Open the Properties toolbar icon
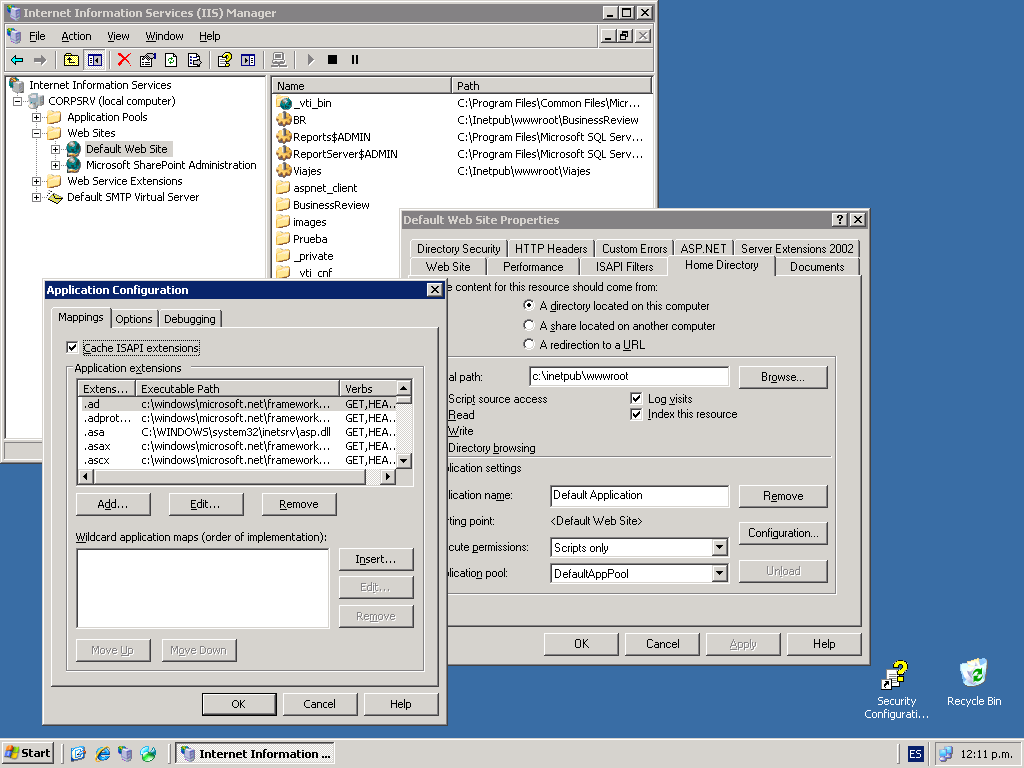 point(148,60)
